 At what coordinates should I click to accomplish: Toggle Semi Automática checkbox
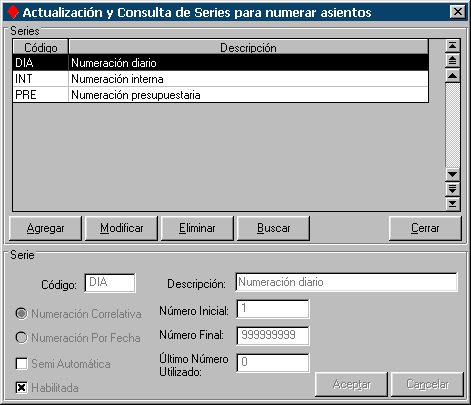pos(22,364)
